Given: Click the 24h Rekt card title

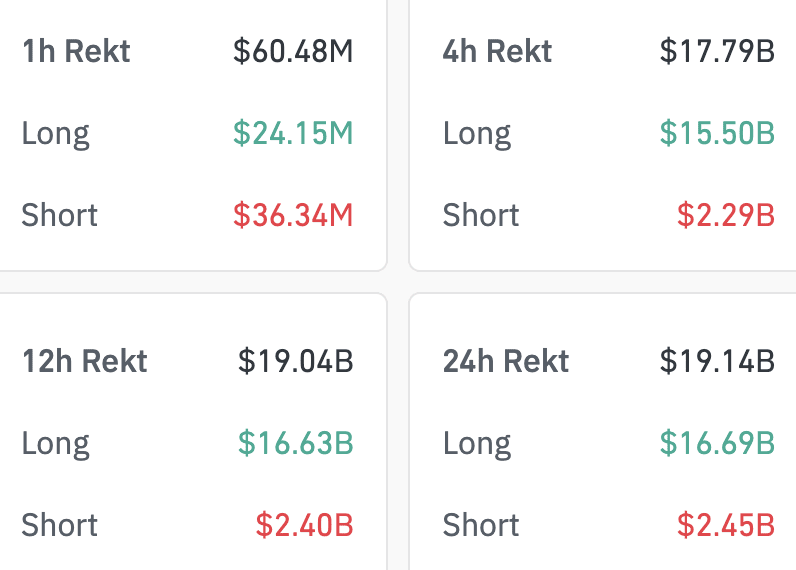Looking at the screenshot, I should pyautogui.click(x=506, y=361).
